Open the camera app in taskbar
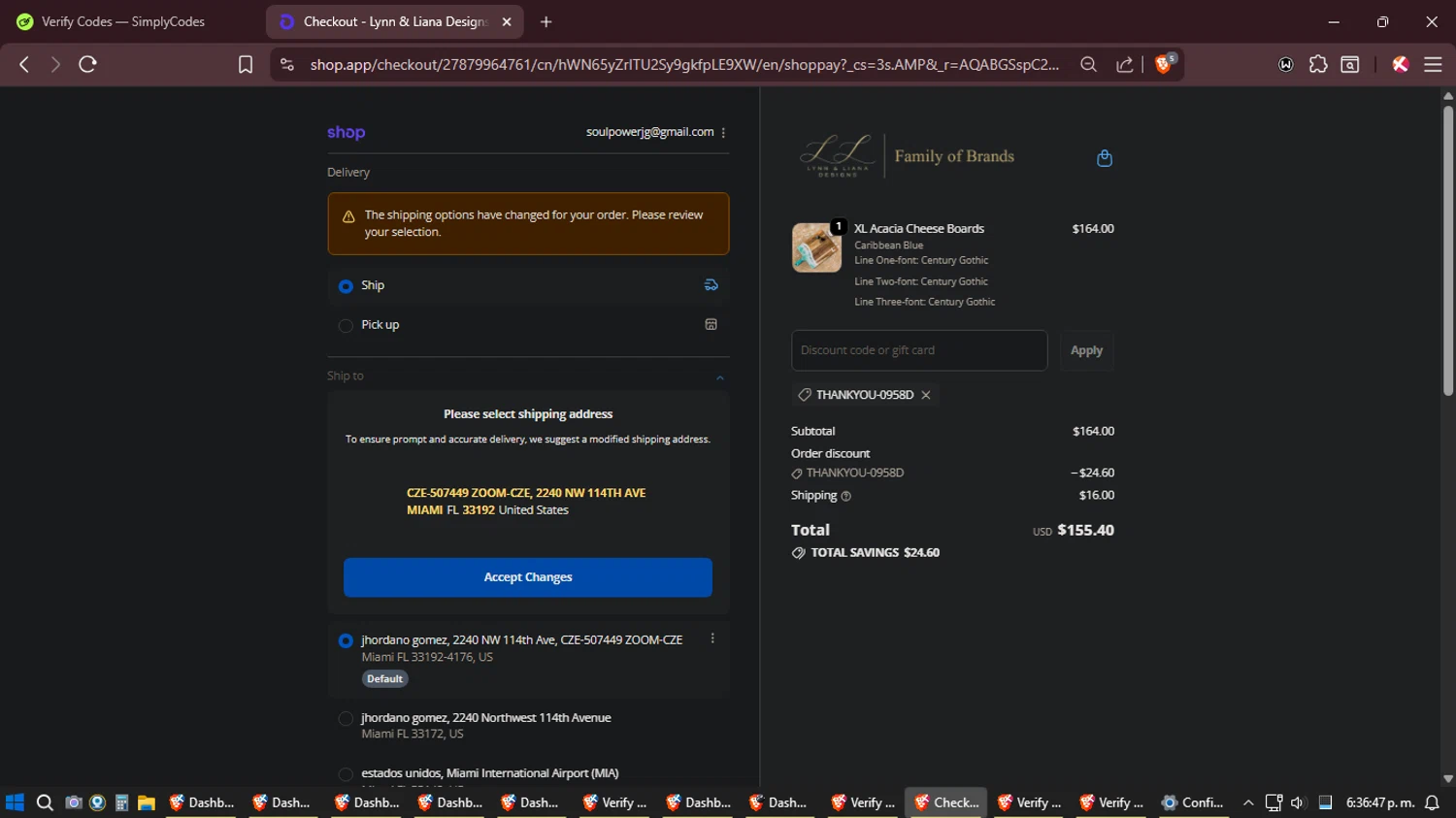 pos(73,802)
